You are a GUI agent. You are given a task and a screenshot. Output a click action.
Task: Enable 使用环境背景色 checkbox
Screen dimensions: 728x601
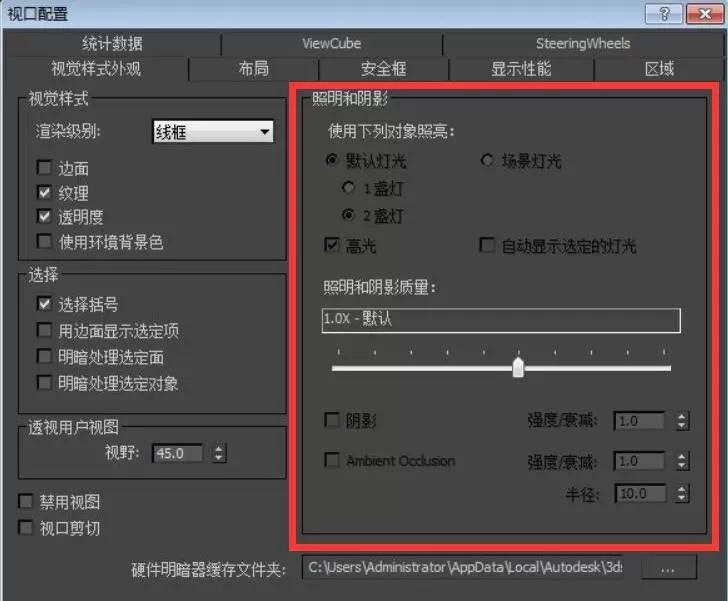(44, 242)
